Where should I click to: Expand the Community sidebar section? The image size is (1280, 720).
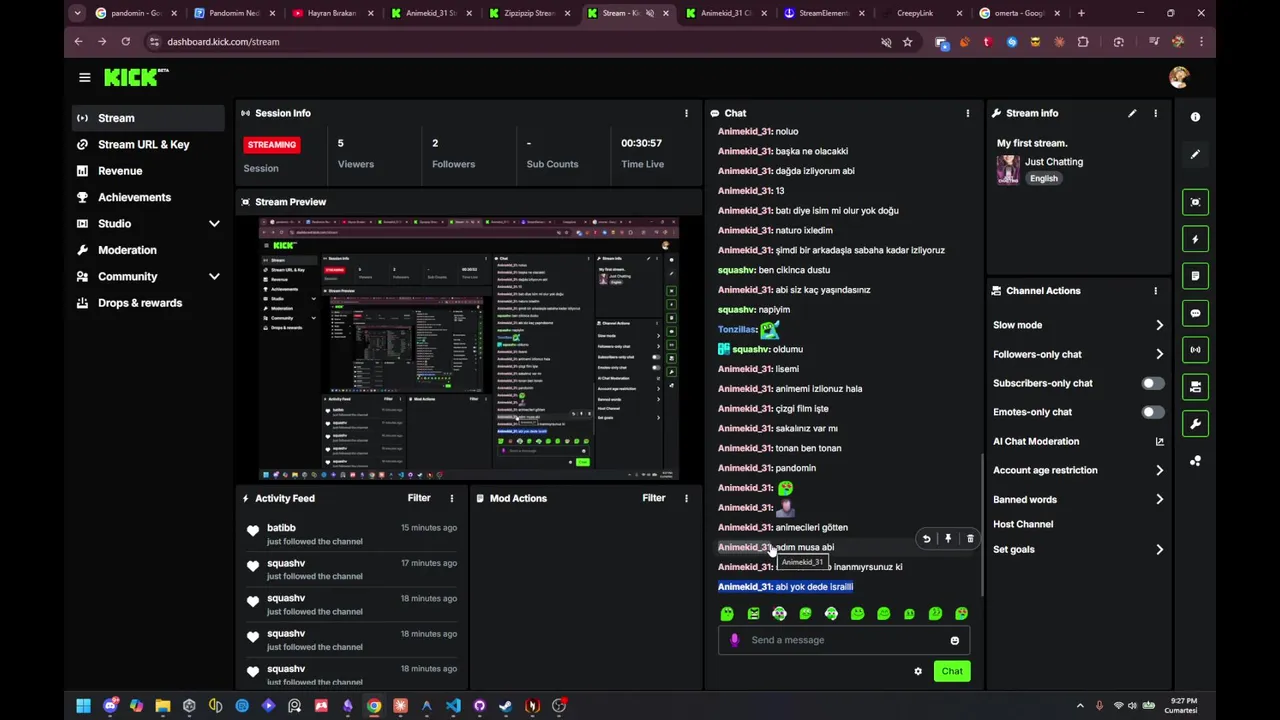pos(213,276)
